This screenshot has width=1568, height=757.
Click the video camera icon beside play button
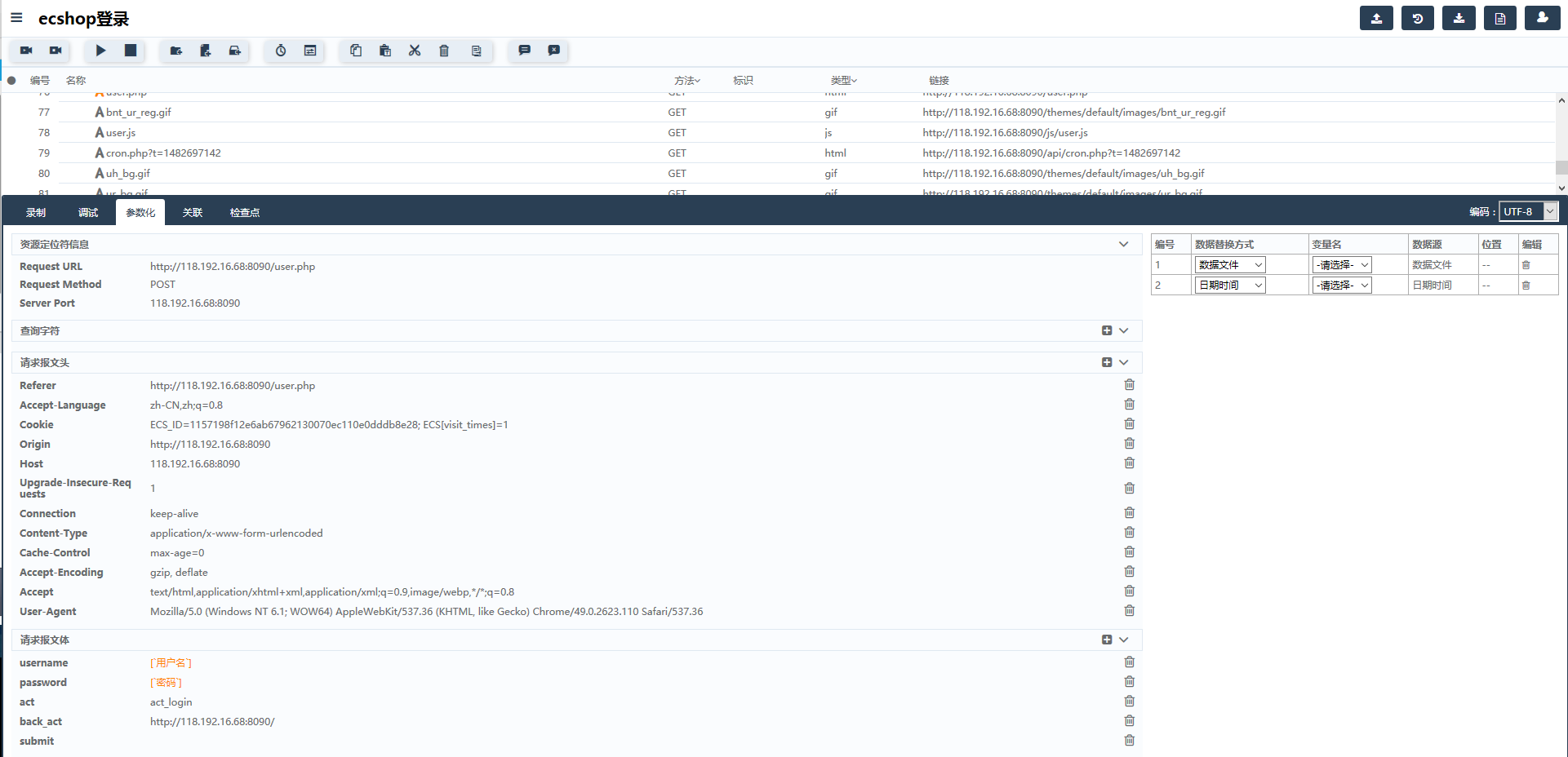56,51
